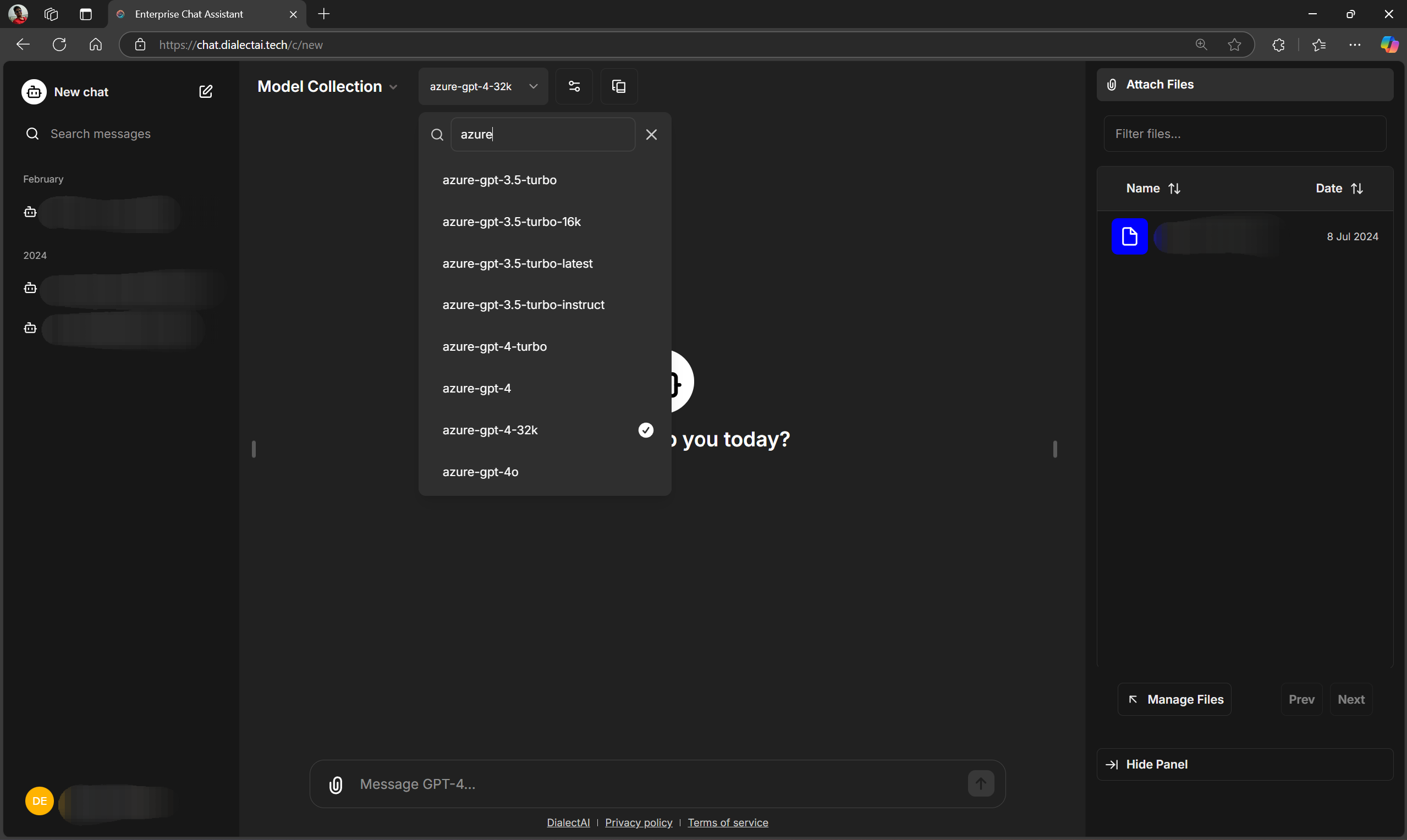The height and width of the screenshot is (840, 1407).
Task: Open the DialectAI link
Action: tap(568, 823)
